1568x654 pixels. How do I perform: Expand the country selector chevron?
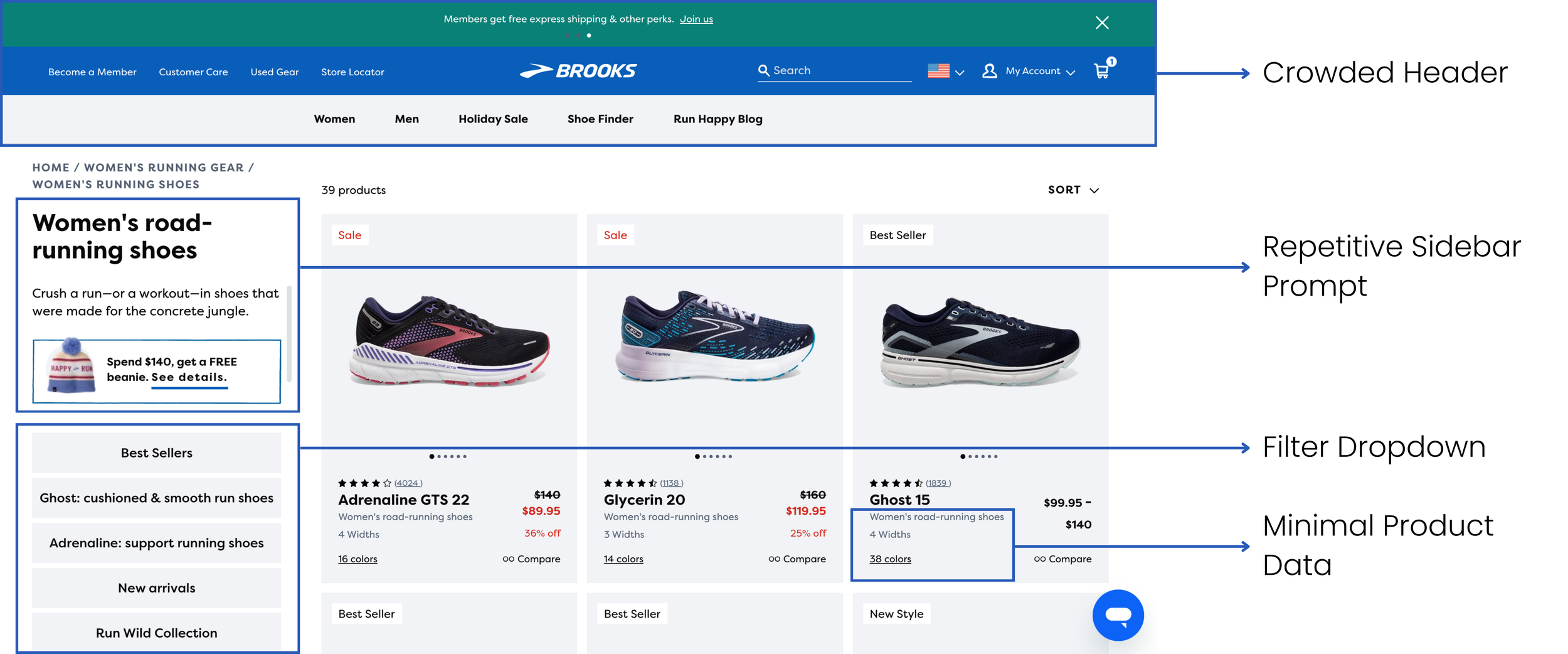tap(958, 72)
